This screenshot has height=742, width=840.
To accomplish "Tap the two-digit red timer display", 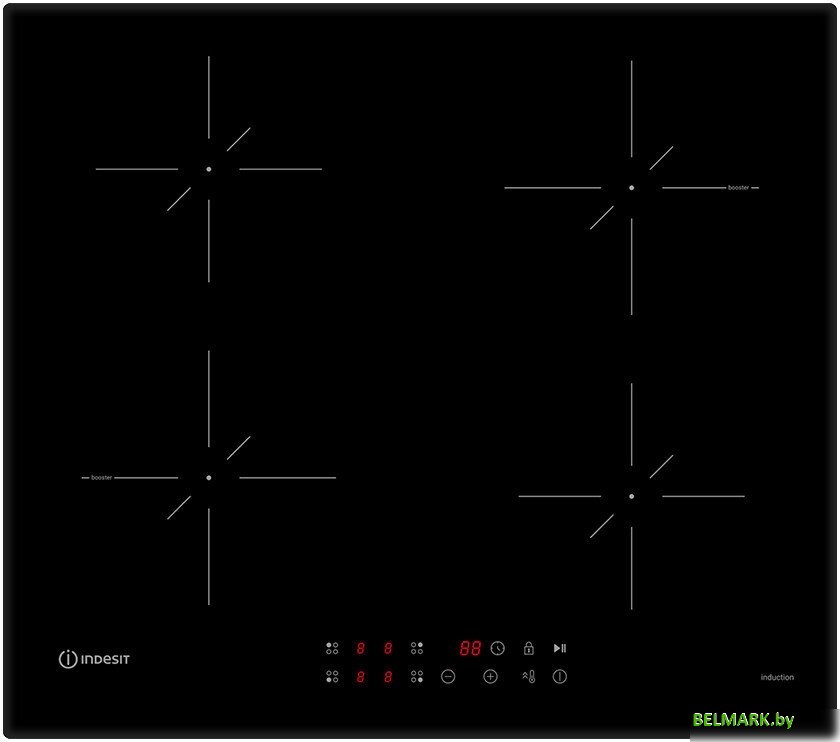I will coord(470,648).
